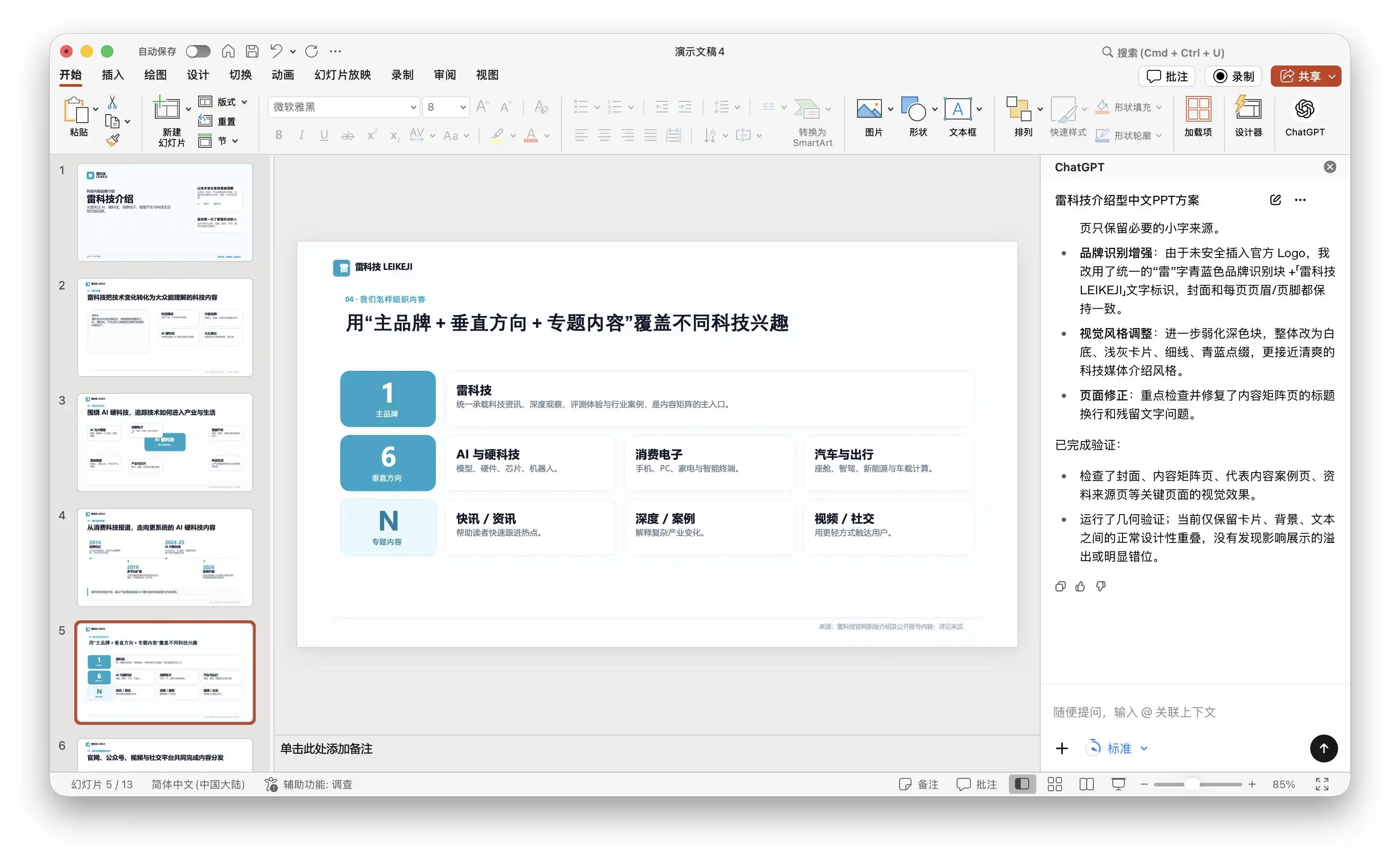
Task: Toggle Strikethrough formatting
Action: point(347,135)
